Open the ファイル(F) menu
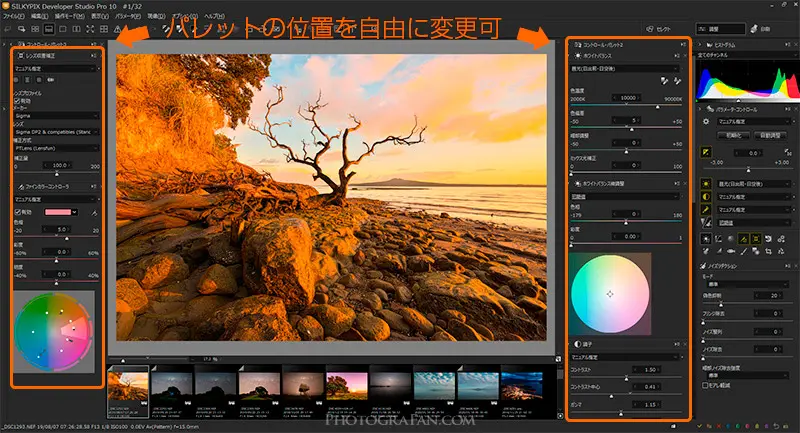 pos(14,16)
